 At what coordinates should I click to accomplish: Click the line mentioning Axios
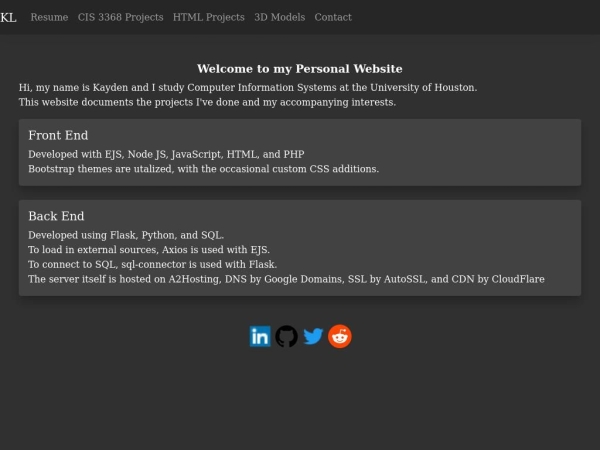click(149, 250)
